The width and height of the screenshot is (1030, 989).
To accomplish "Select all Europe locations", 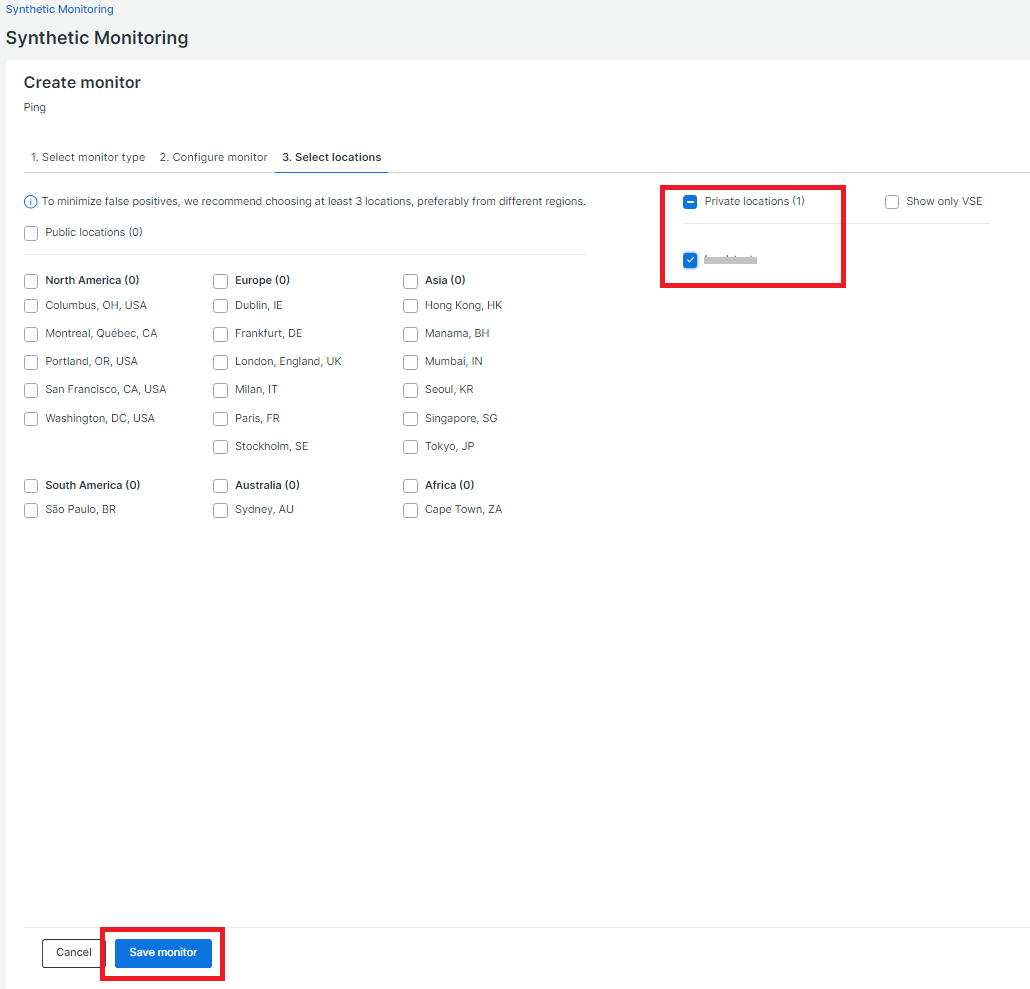I will click(220, 281).
